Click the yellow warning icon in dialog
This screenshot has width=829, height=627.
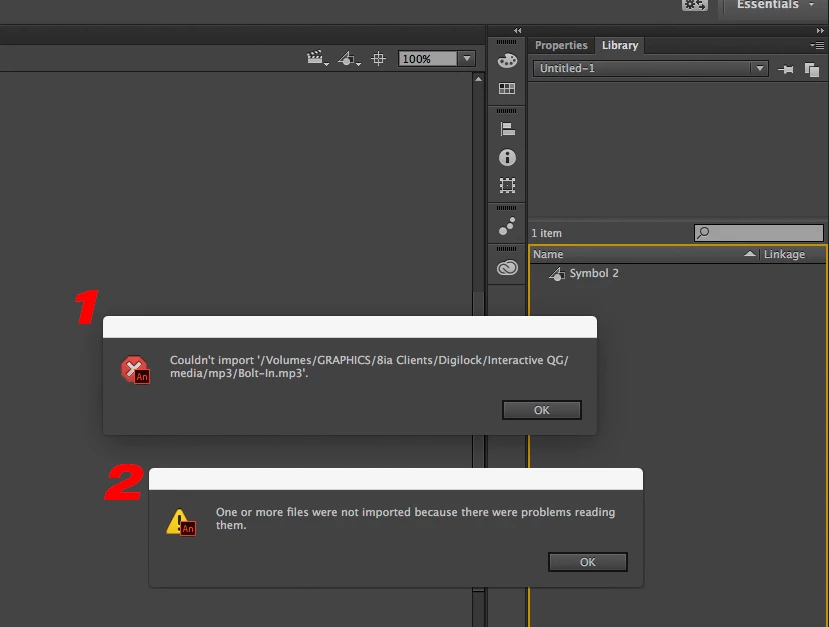coord(181,522)
